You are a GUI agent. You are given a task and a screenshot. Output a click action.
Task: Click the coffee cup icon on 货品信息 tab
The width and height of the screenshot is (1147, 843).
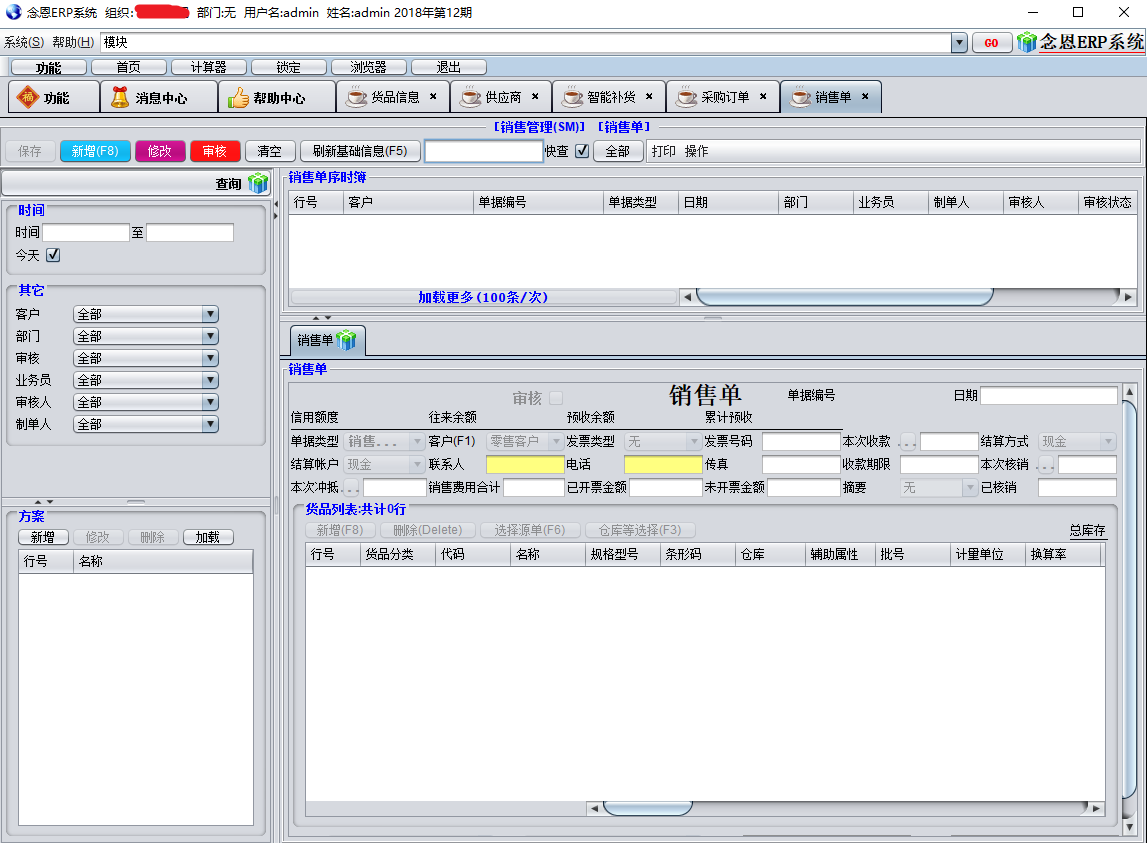coord(356,97)
